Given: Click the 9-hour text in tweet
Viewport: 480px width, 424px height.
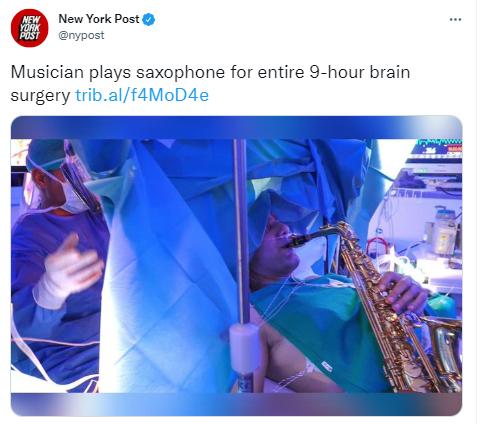Looking at the screenshot, I should (336, 72).
